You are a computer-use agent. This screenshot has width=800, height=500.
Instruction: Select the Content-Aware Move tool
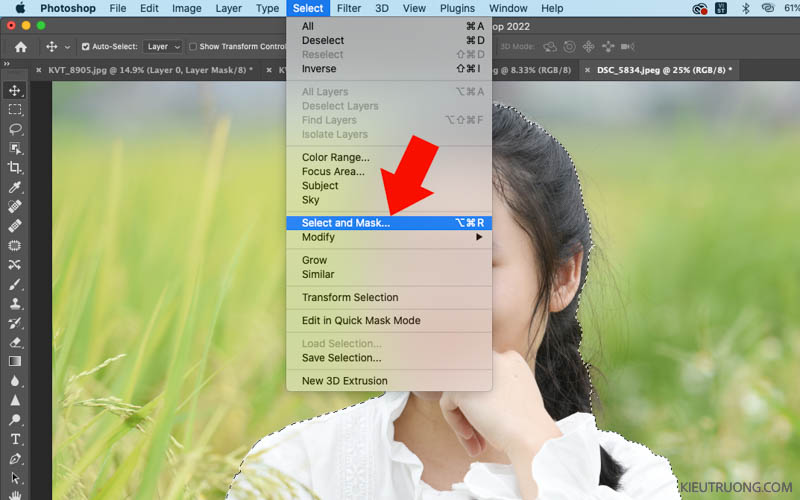click(15, 264)
